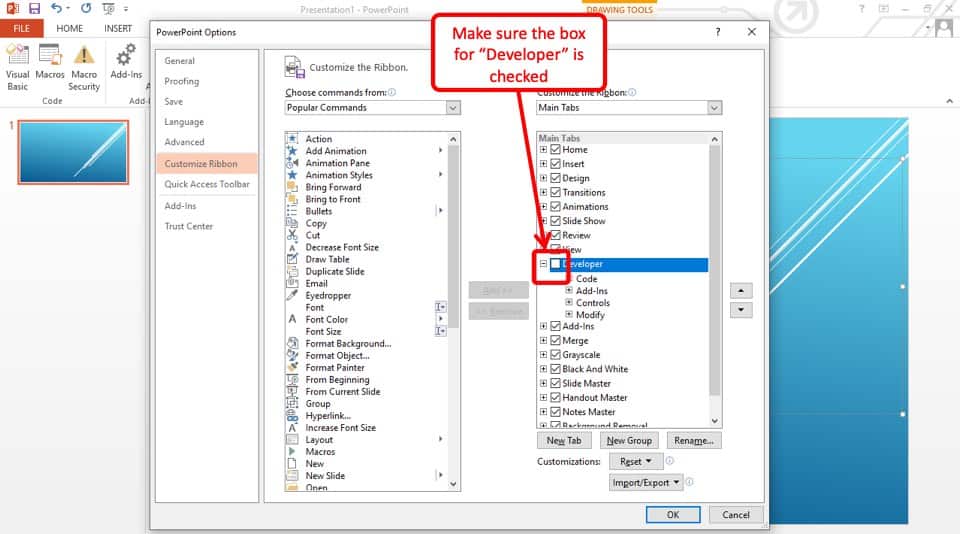Select the Action command icon

(292, 139)
